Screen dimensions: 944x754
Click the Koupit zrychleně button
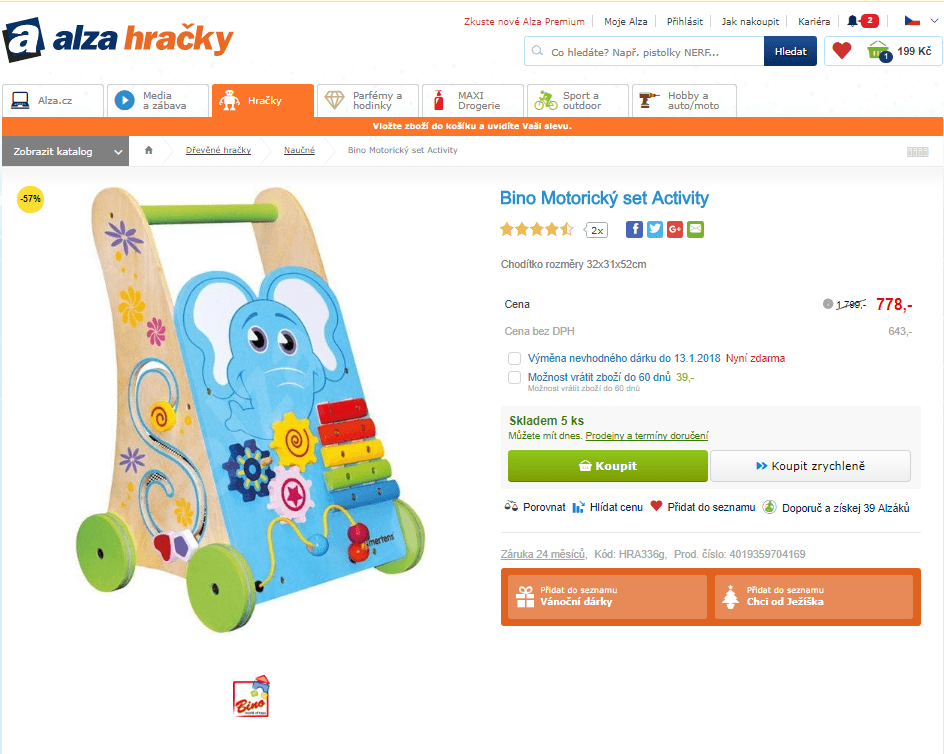click(810, 466)
